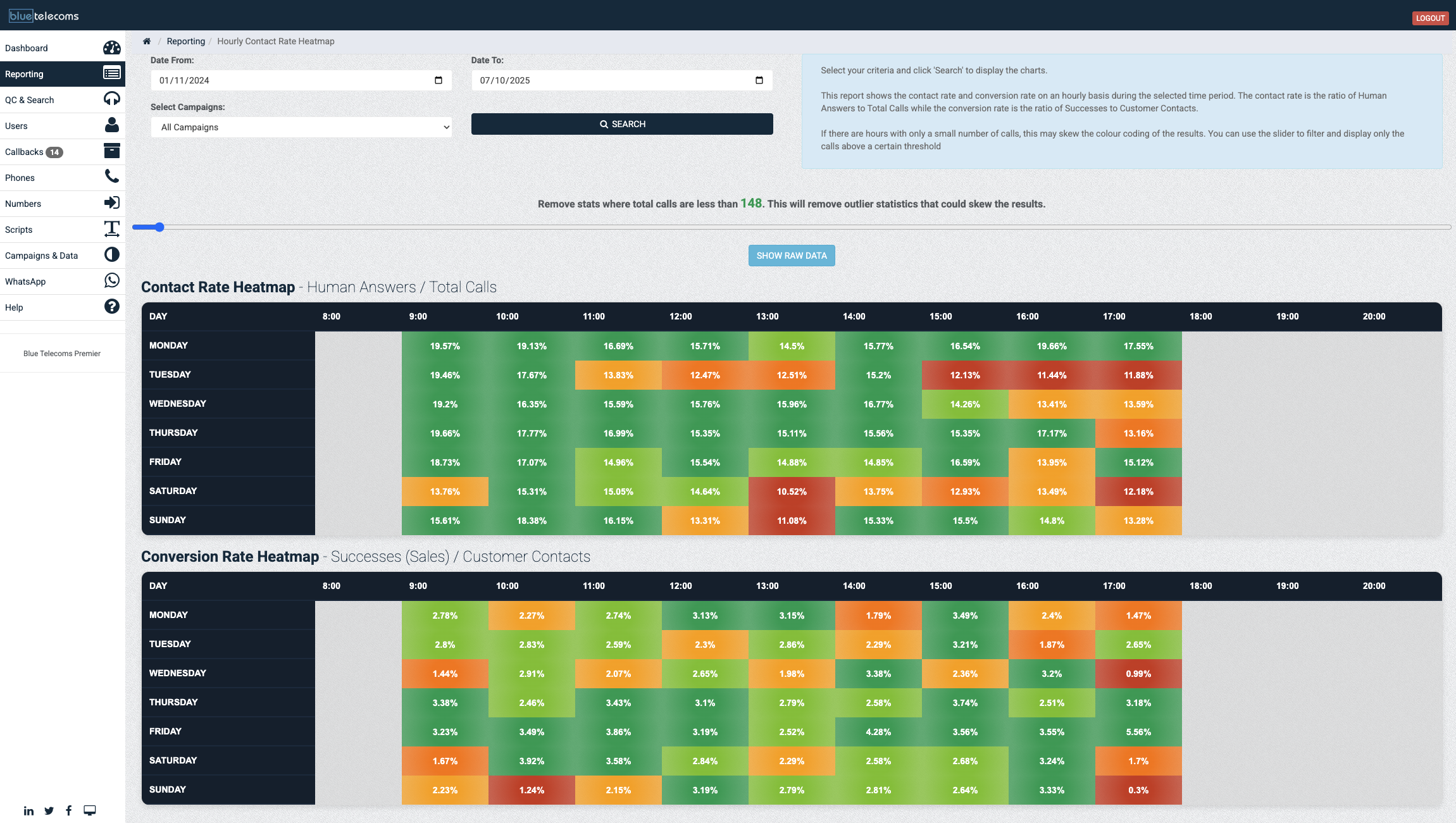The height and width of the screenshot is (823, 1456).
Task: Click the home breadcrumb icon
Action: point(147,40)
